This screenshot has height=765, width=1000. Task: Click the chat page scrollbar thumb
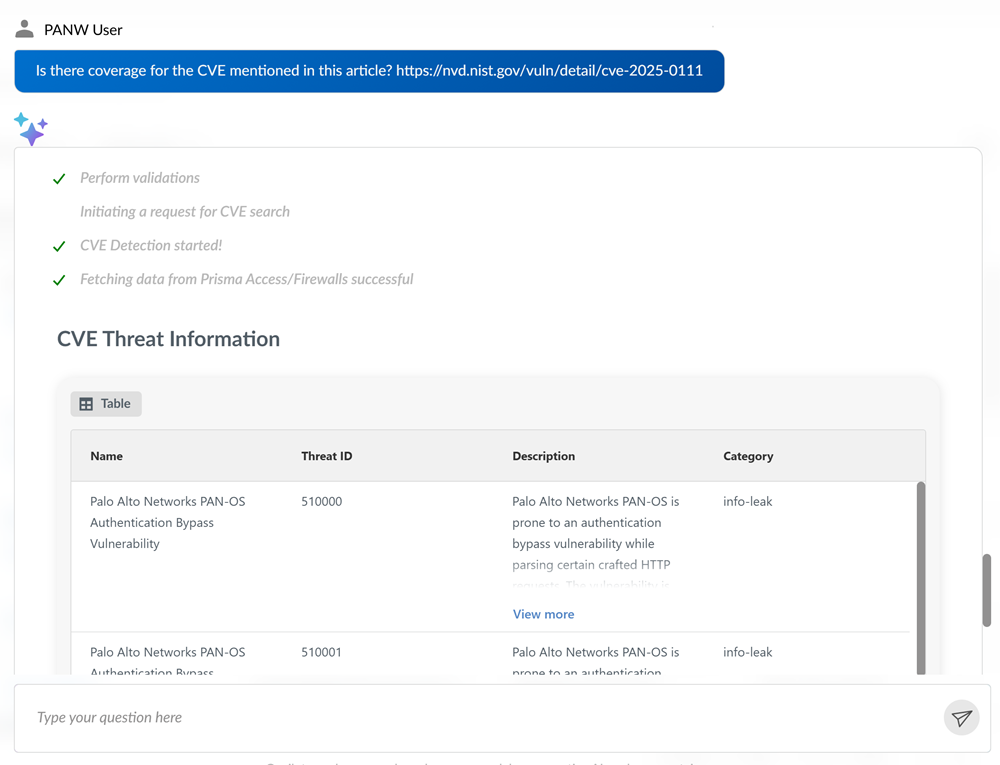pyautogui.click(x=987, y=590)
